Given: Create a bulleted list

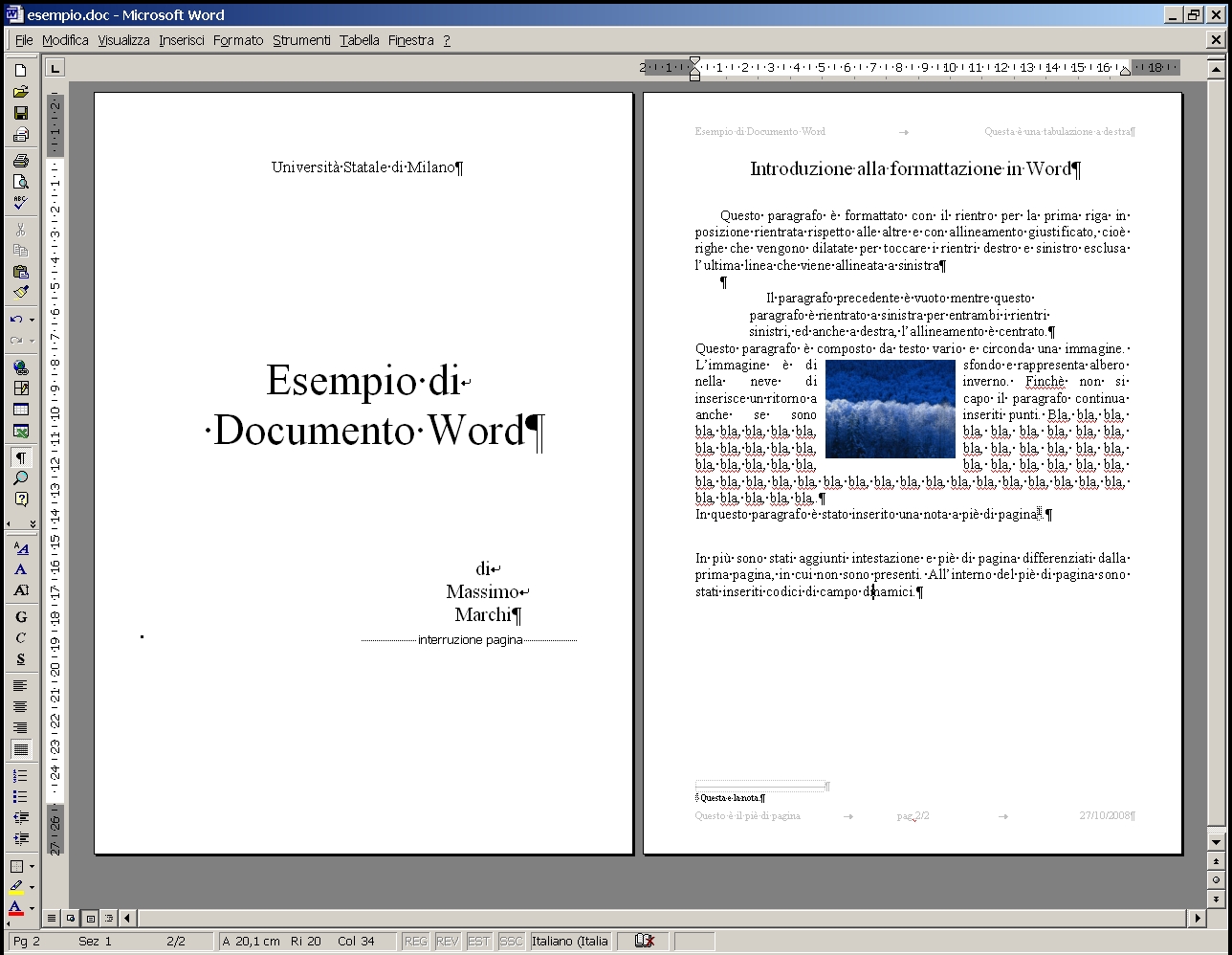Looking at the screenshot, I should point(20,796).
